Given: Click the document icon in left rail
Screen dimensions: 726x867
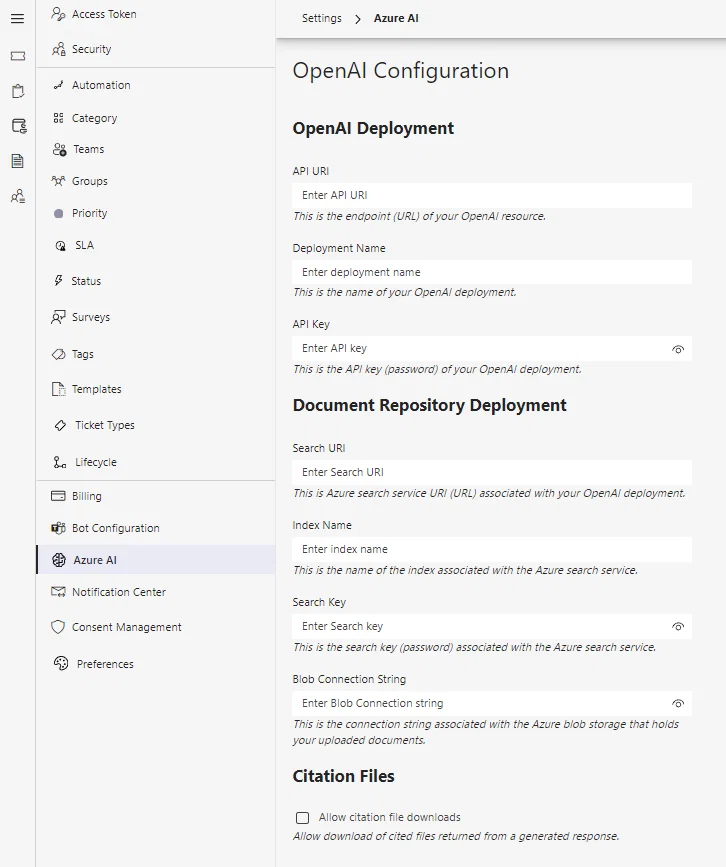Looking at the screenshot, I should pyautogui.click(x=18, y=161).
